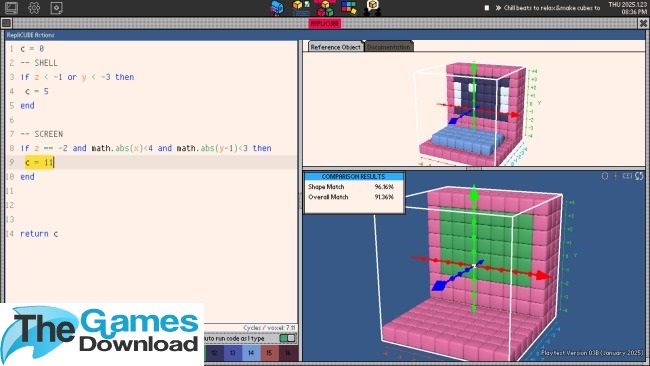Select color swatch 14
This screenshot has width=650, height=366.
pos(251,353)
